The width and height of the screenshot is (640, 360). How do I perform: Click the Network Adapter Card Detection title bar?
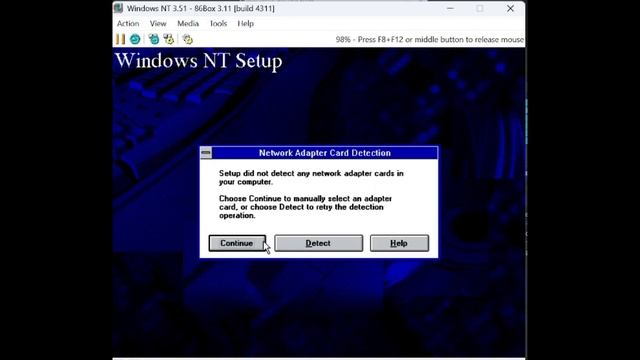click(324, 153)
